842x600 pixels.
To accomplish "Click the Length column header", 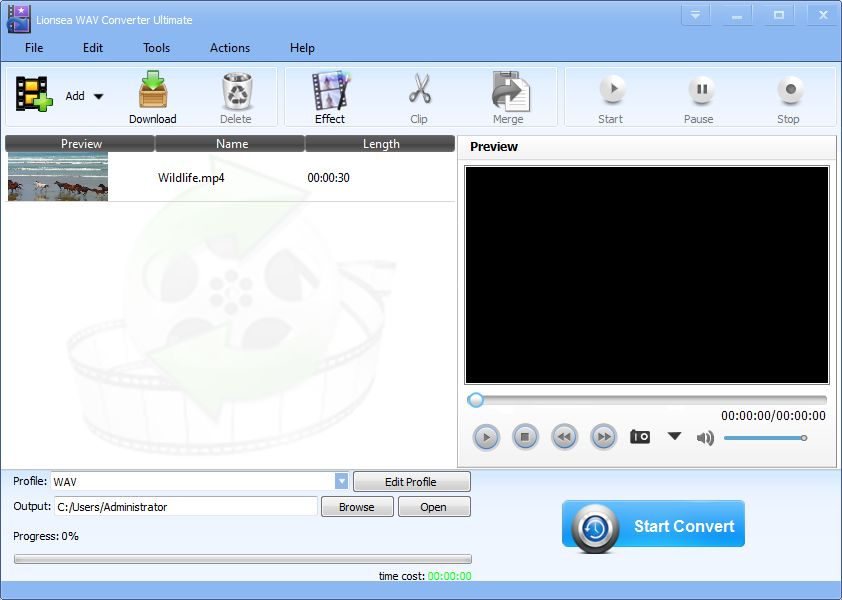I will pos(380,143).
